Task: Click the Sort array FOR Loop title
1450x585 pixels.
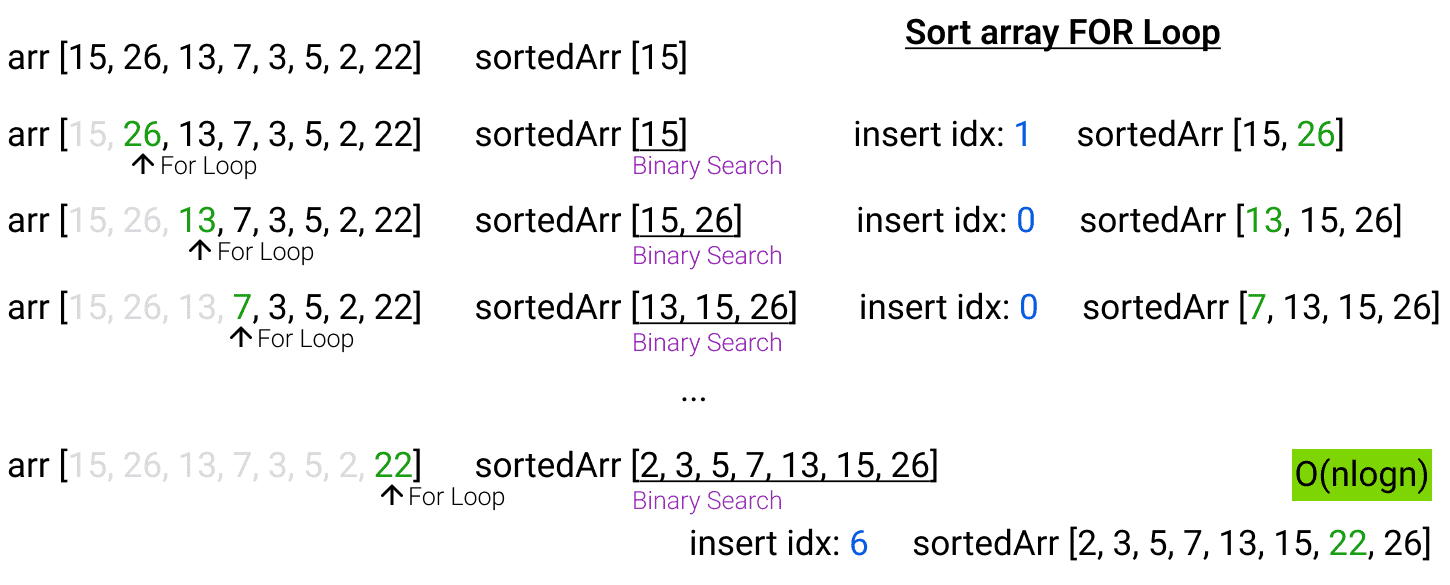Action: coord(1063,33)
